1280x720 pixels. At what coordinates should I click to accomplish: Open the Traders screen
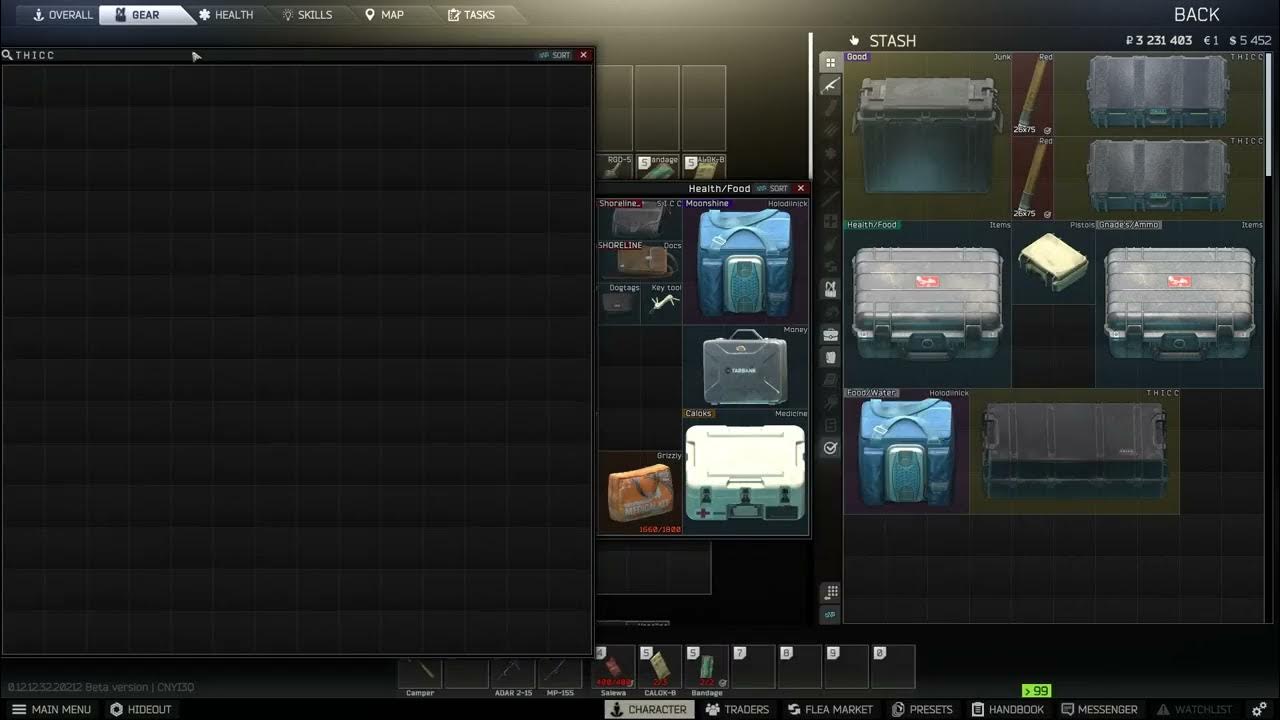(737, 709)
